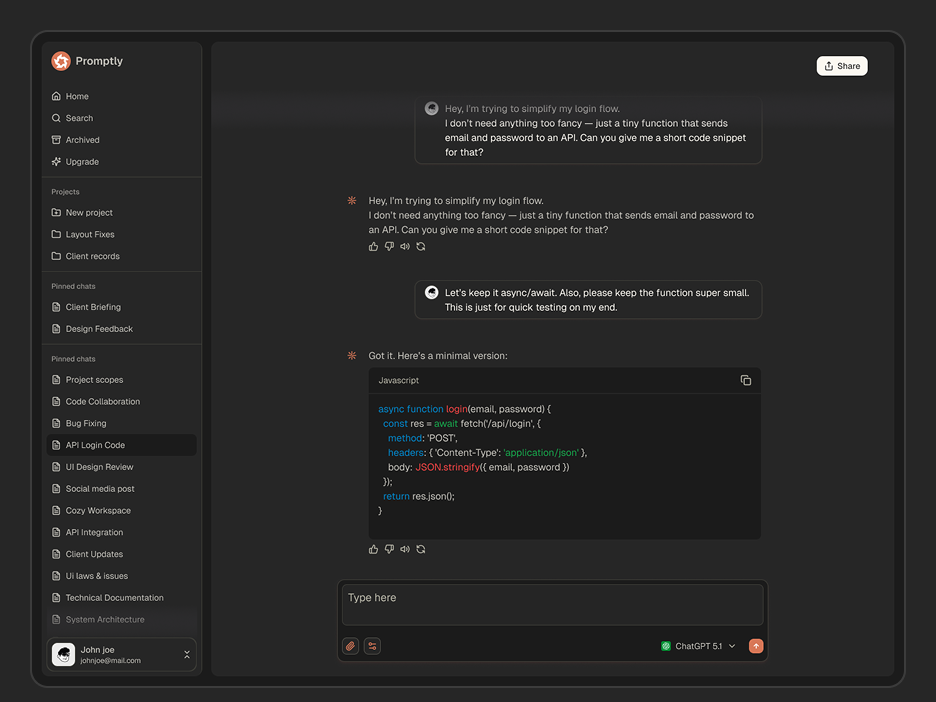Click the Home house icon
The height and width of the screenshot is (702, 936).
click(56, 96)
